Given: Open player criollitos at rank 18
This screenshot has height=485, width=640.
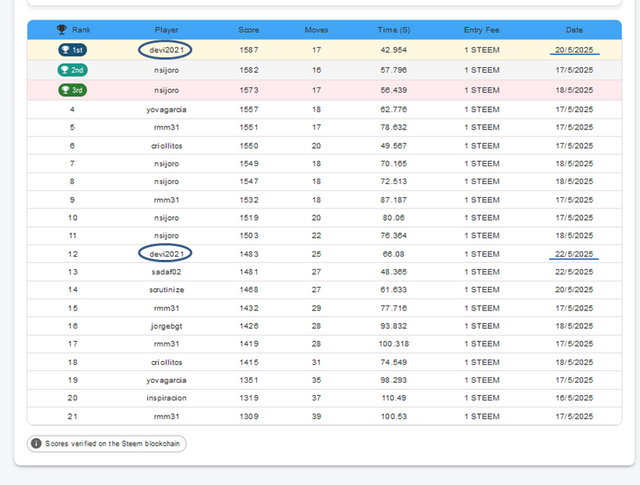Looking at the screenshot, I should tap(167, 362).
